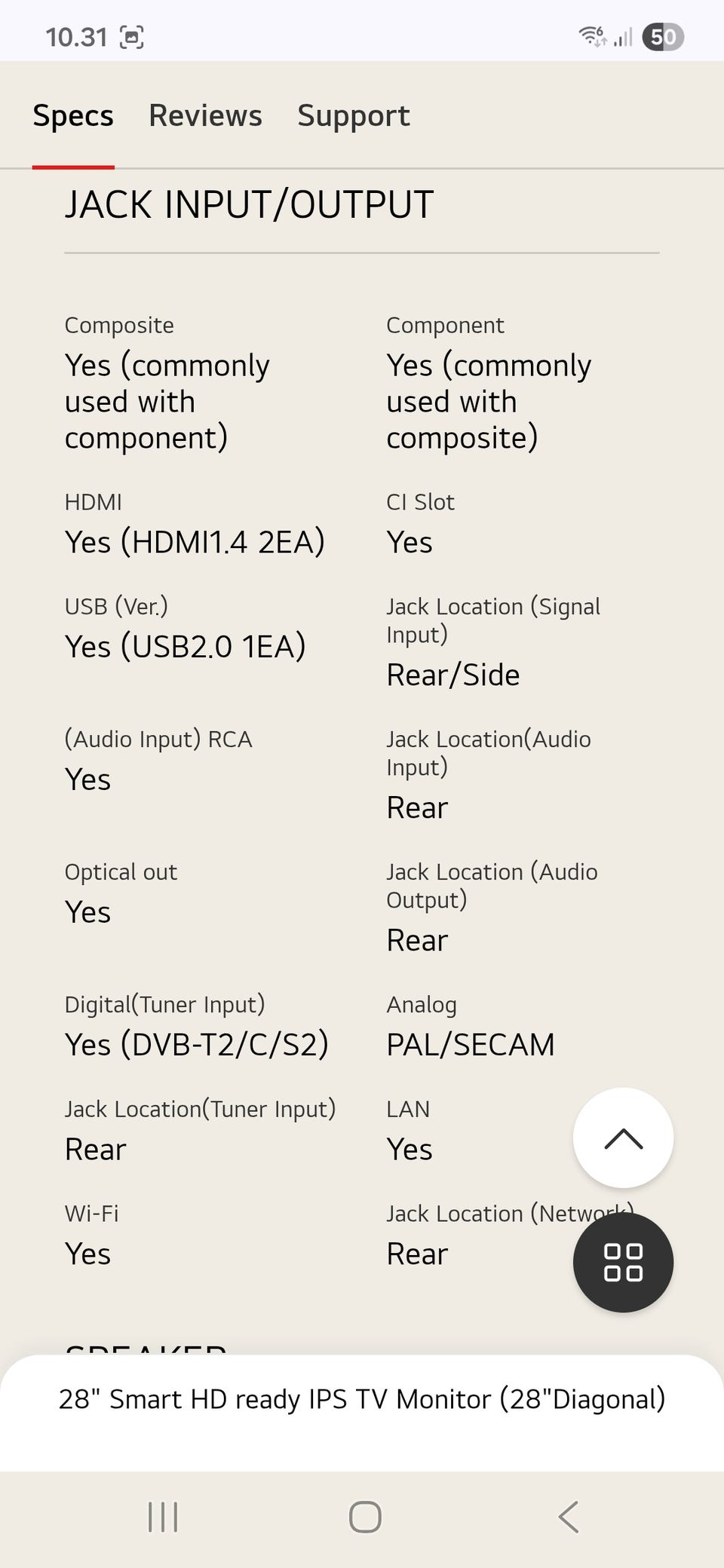
Task: Open the Support tab
Action: pos(353,115)
